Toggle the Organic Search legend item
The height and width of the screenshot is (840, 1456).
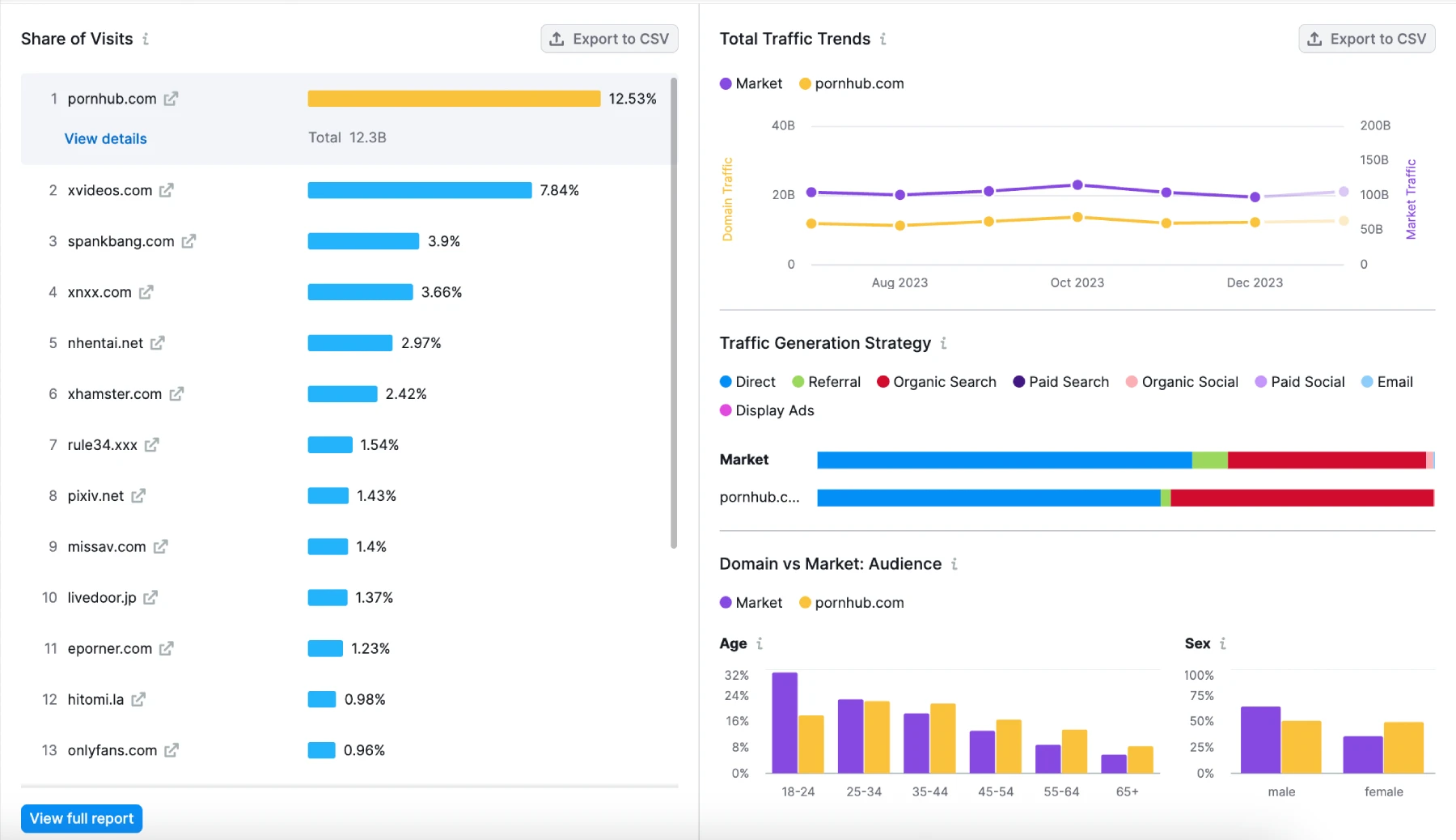click(936, 381)
